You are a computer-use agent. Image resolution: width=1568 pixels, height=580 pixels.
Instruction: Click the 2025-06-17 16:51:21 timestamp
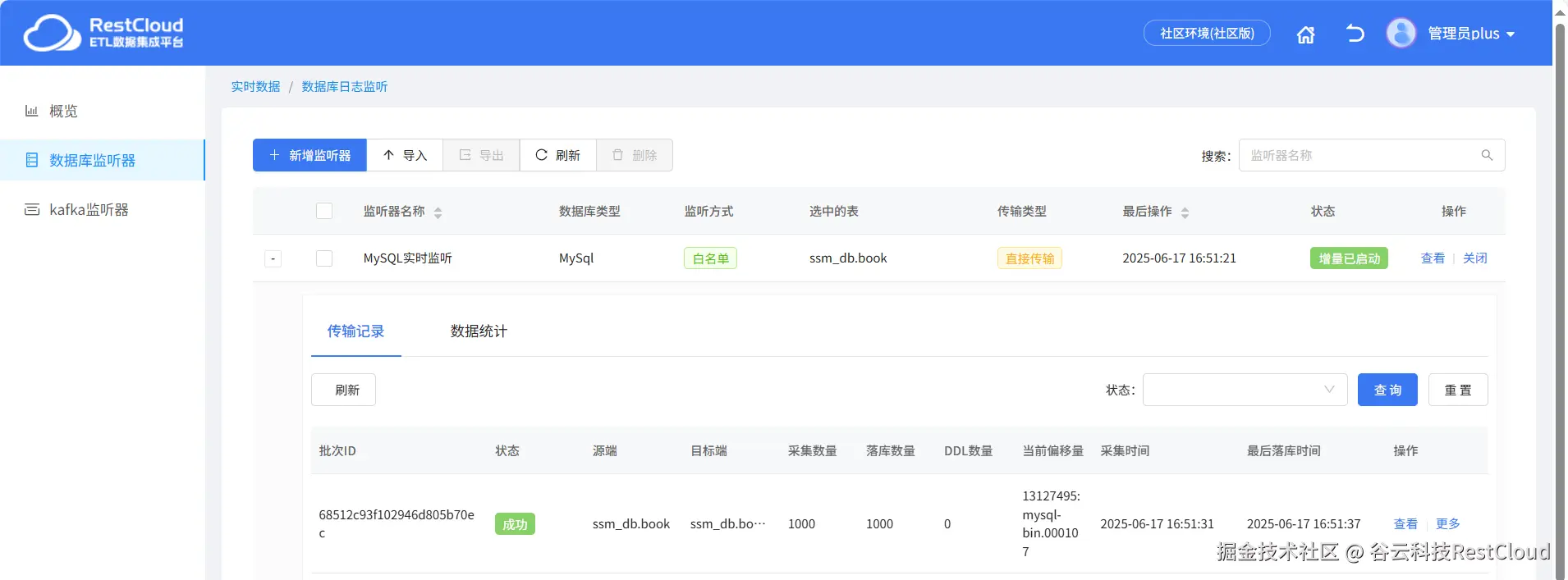[1179, 258]
